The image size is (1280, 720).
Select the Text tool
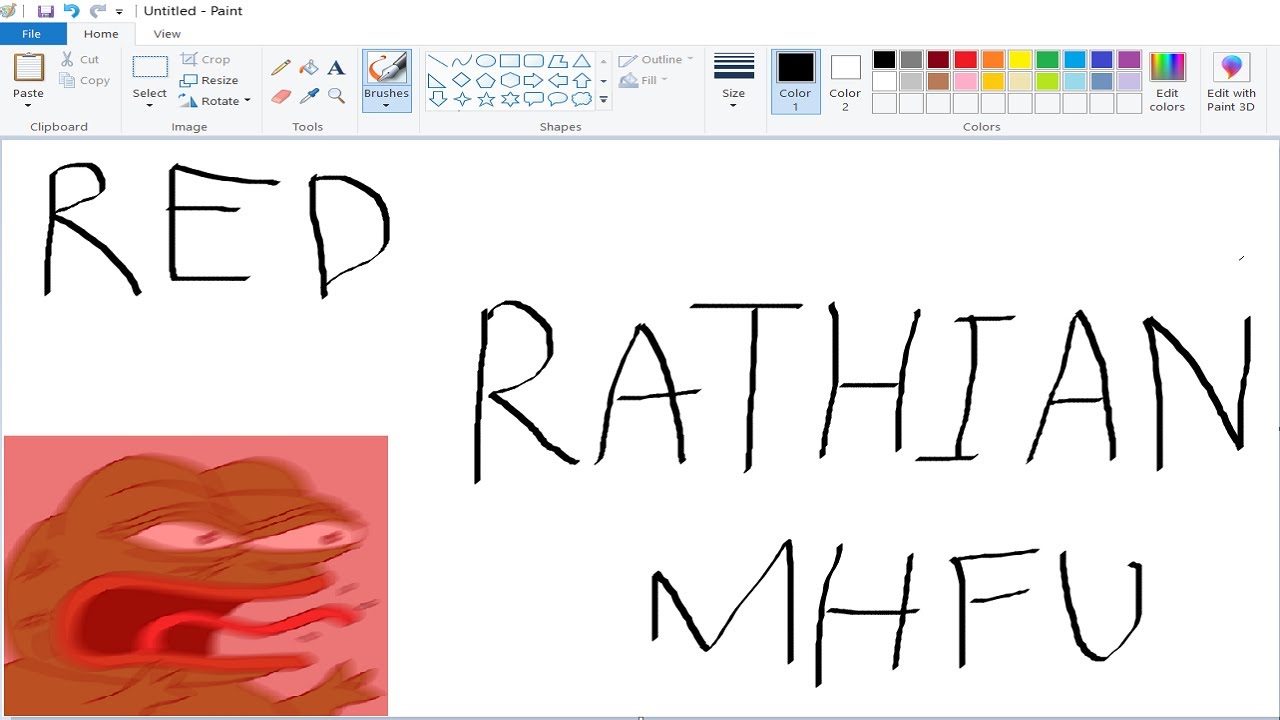pos(336,68)
